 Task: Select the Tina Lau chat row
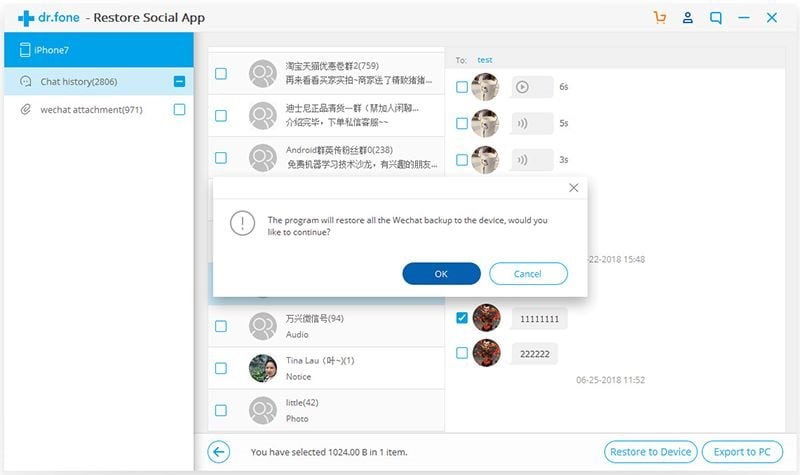pyautogui.click(x=327, y=368)
